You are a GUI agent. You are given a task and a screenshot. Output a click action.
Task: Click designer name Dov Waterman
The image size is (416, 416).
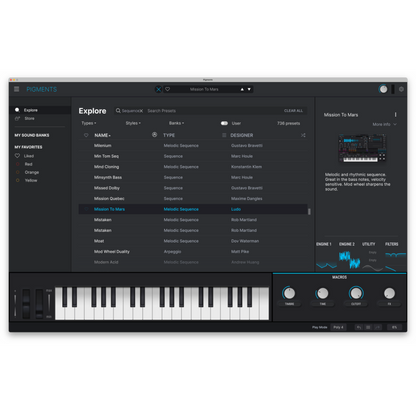245,241
